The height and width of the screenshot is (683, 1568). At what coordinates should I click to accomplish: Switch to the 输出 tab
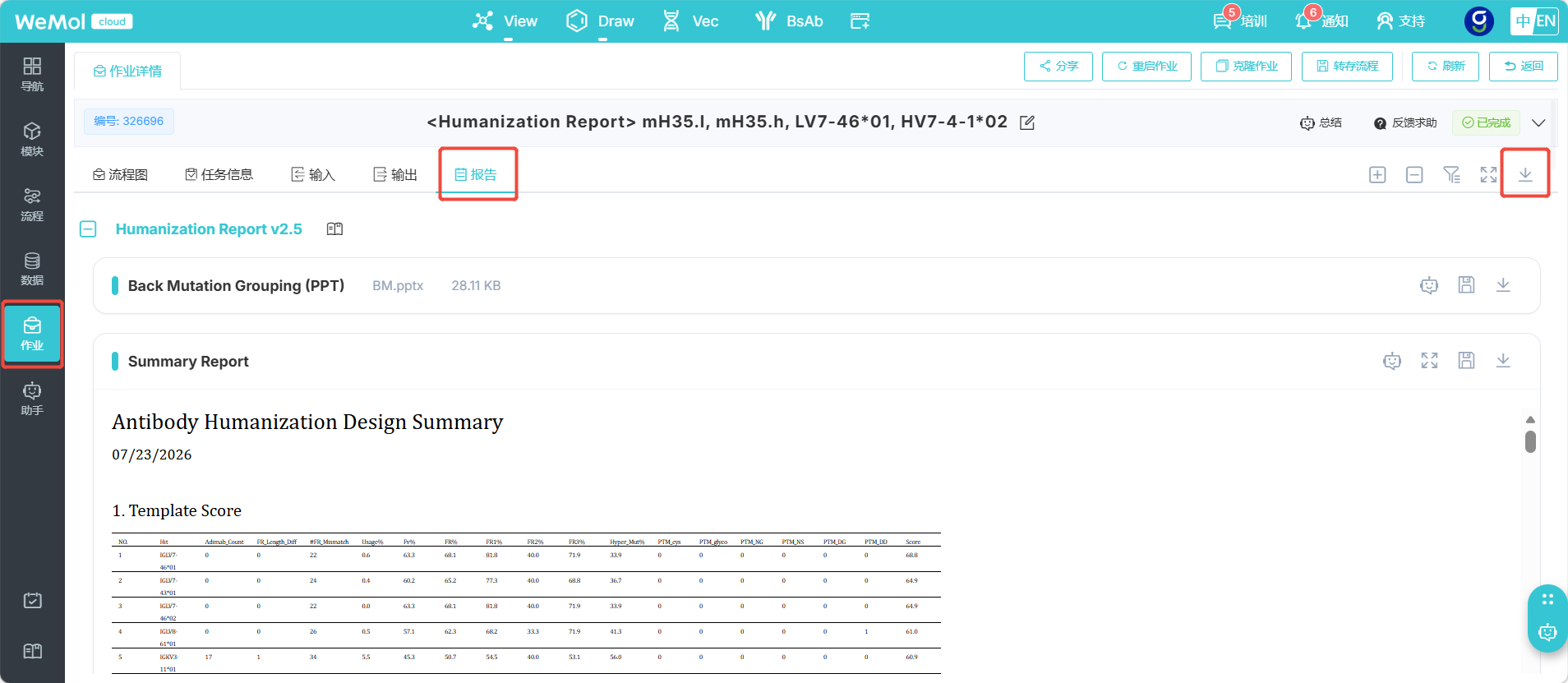[x=395, y=174]
